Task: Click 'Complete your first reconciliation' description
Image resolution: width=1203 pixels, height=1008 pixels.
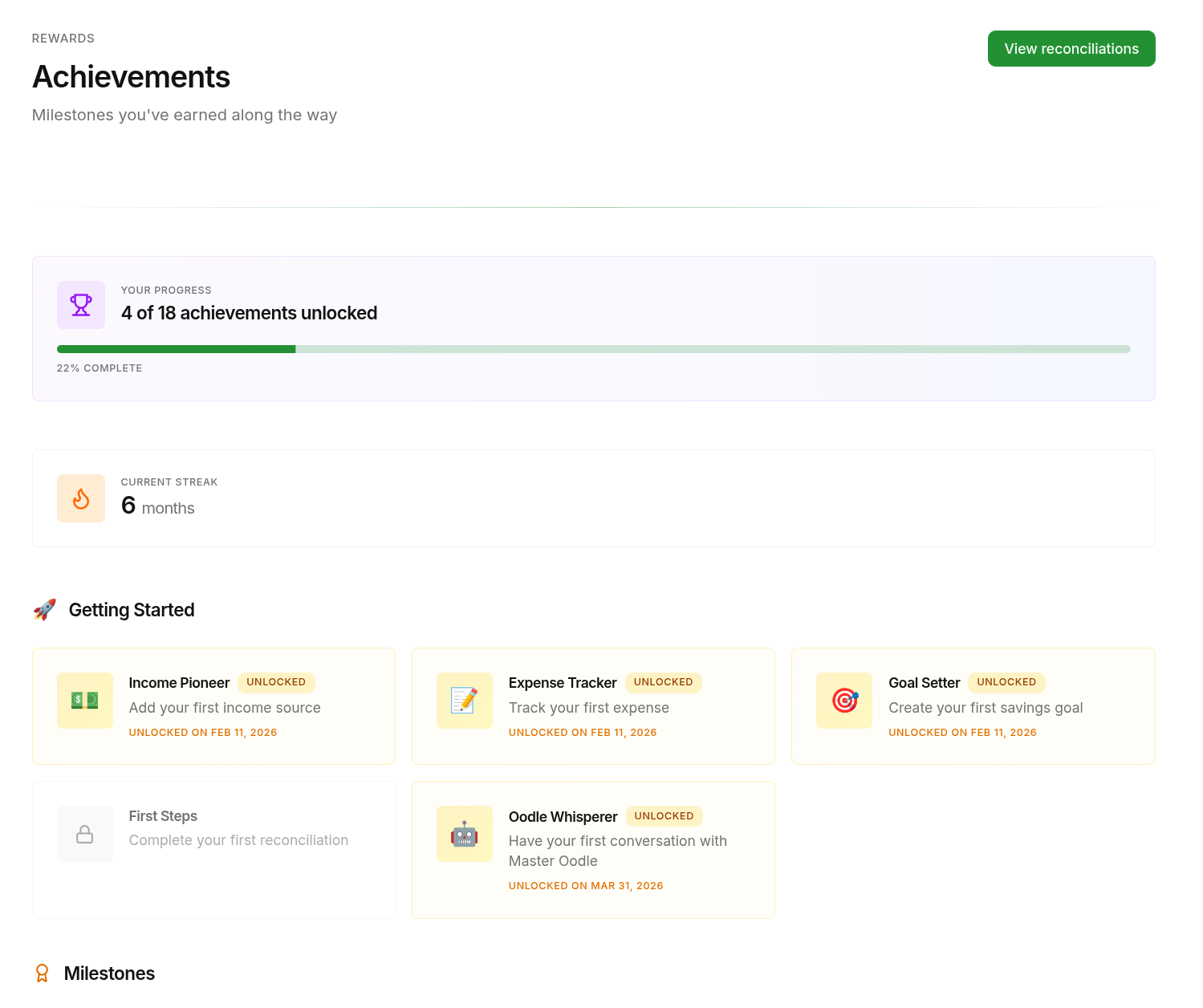Action: (x=238, y=840)
